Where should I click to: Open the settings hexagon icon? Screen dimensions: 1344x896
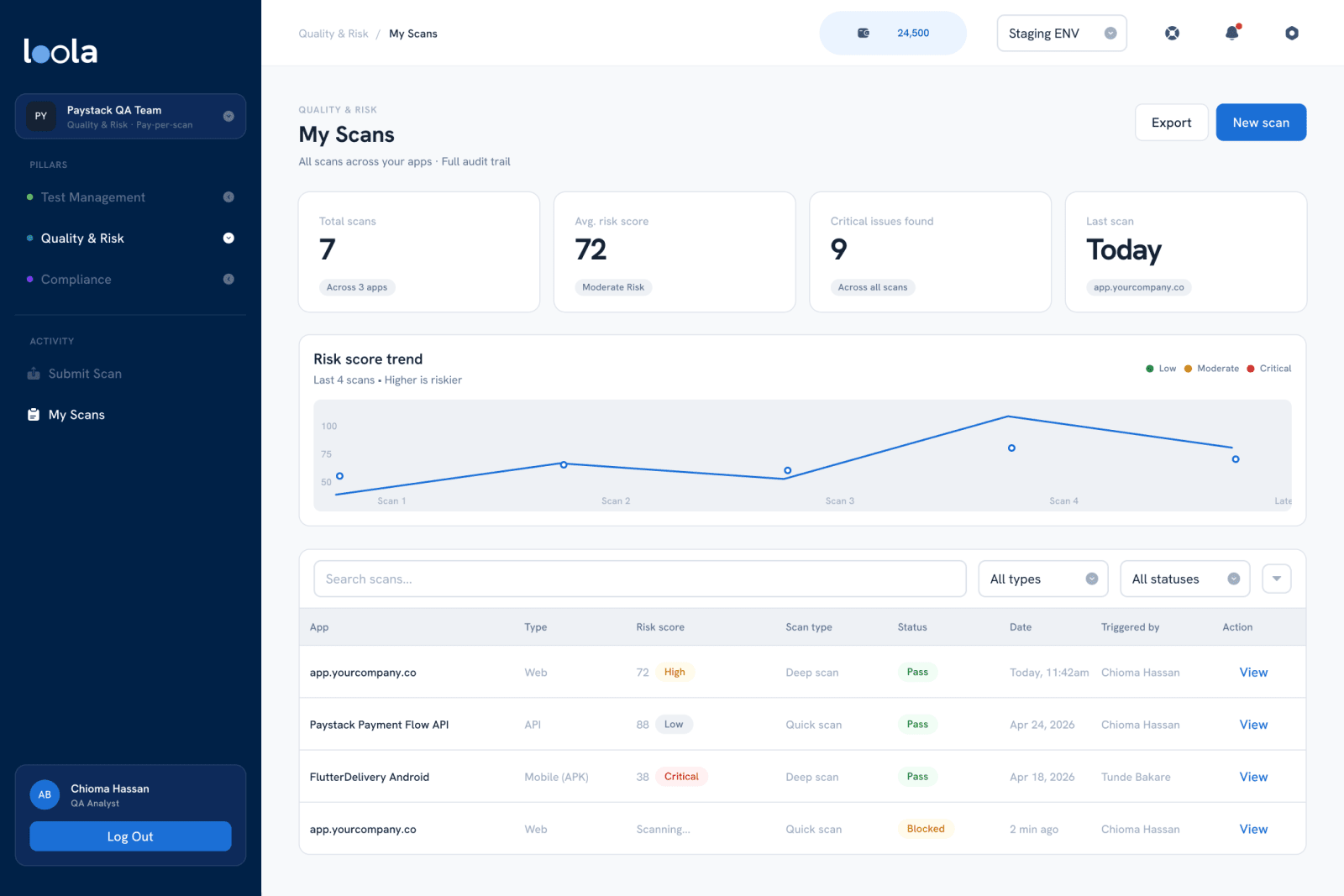[x=1292, y=34]
